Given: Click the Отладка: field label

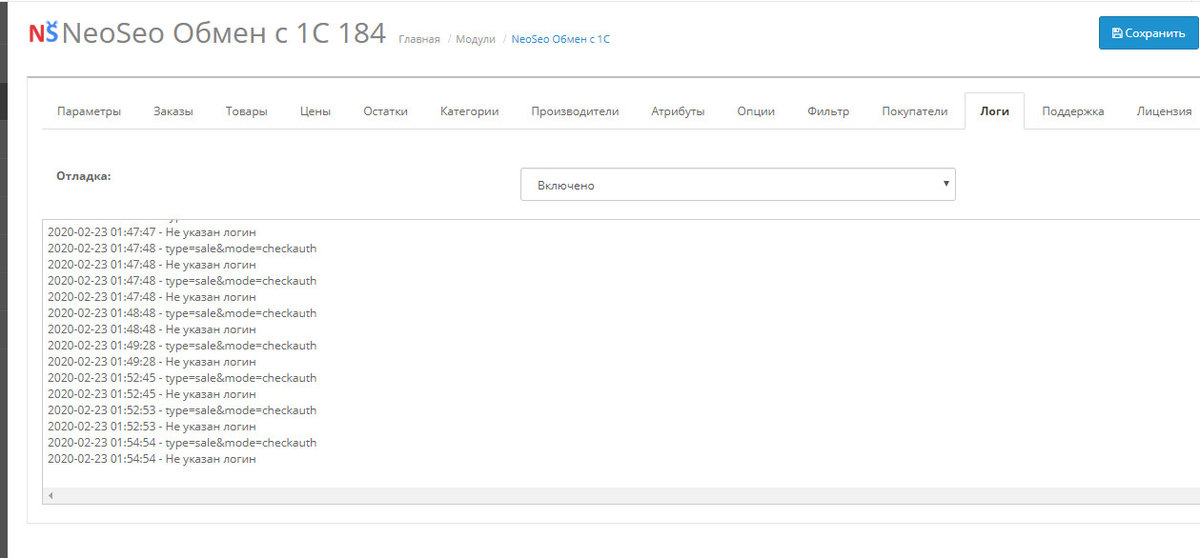Looking at the screenshot, I should [x=83, y=175].
